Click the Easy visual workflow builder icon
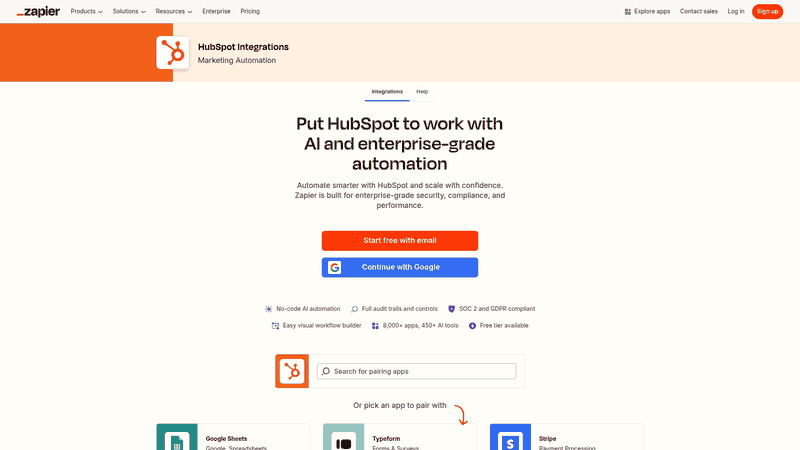This screenshot has width=800, height=450. tap(276, 326)
